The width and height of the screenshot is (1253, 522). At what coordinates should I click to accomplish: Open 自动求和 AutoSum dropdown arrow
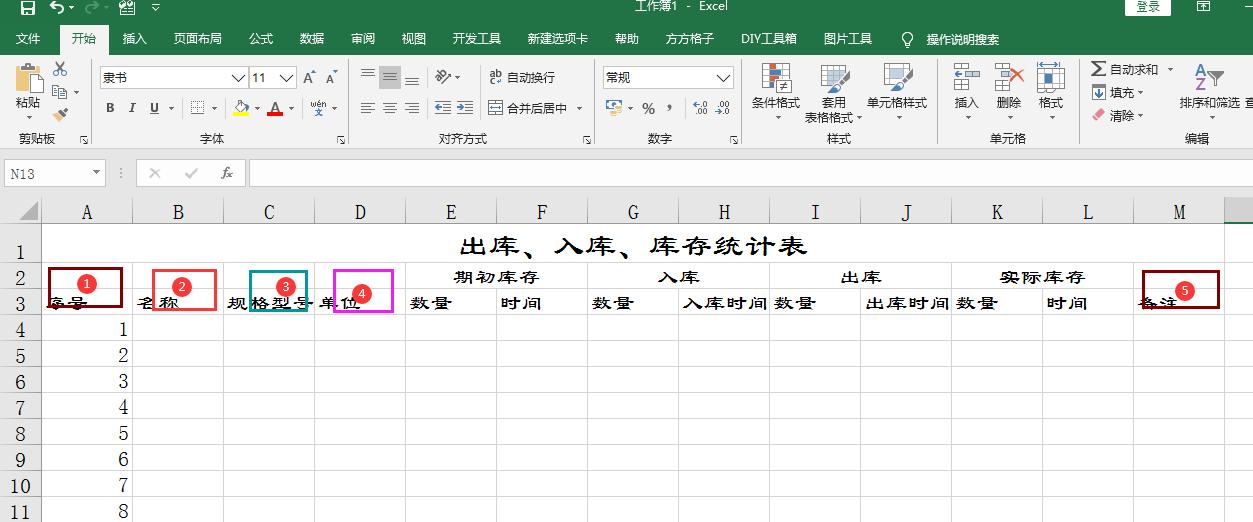1168,69
